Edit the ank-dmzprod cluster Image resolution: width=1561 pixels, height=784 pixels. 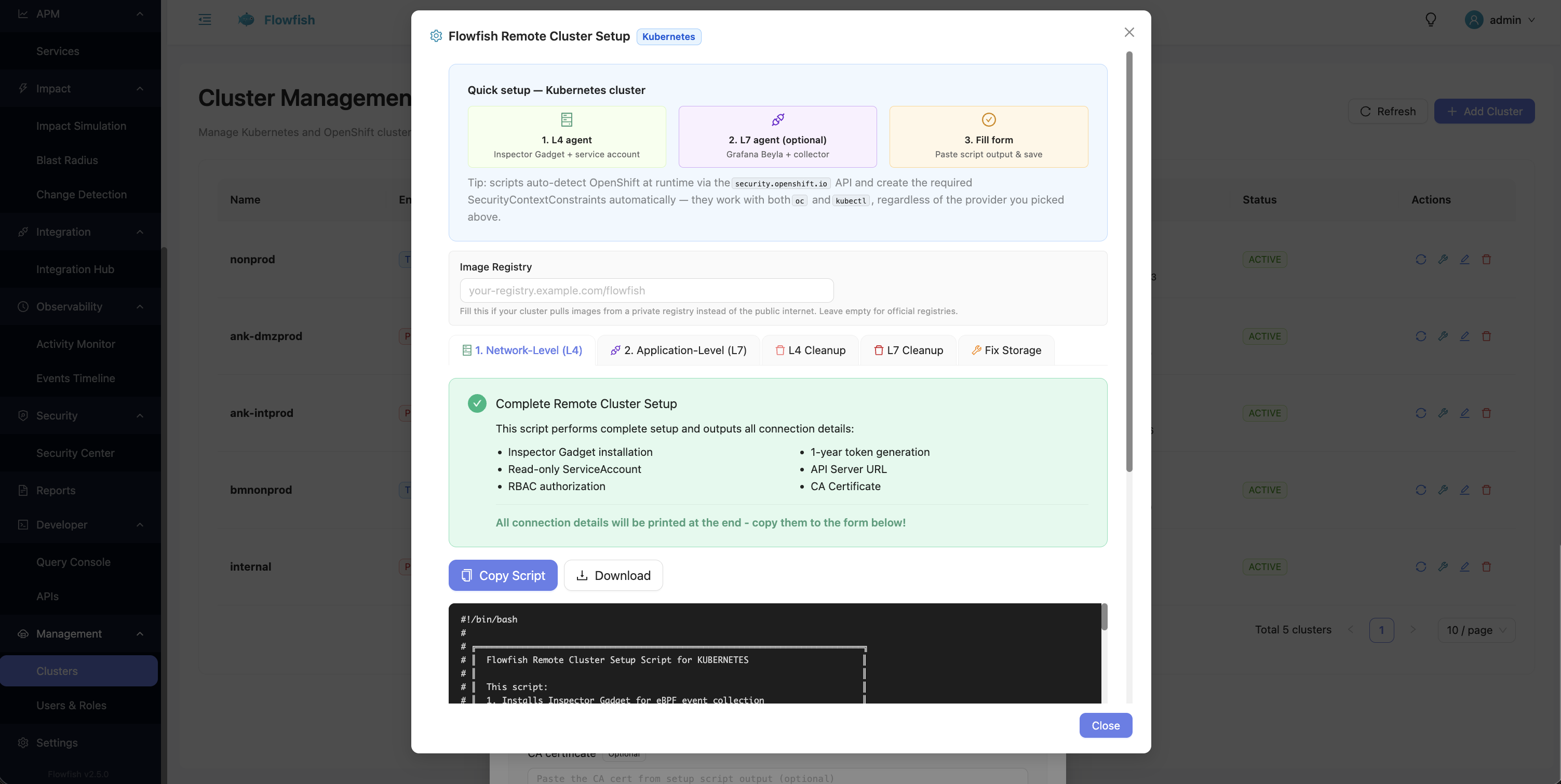tap(1464, 336)
